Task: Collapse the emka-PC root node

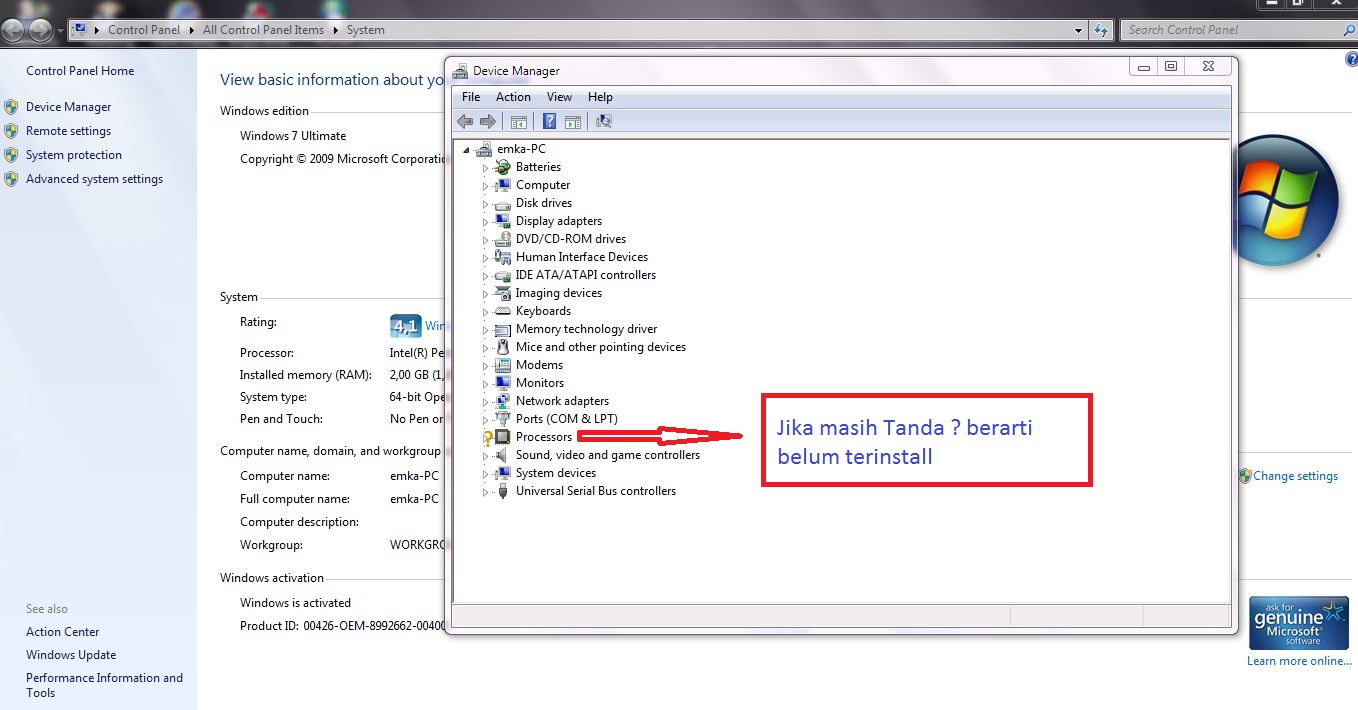Action: [x=467, y=149]
